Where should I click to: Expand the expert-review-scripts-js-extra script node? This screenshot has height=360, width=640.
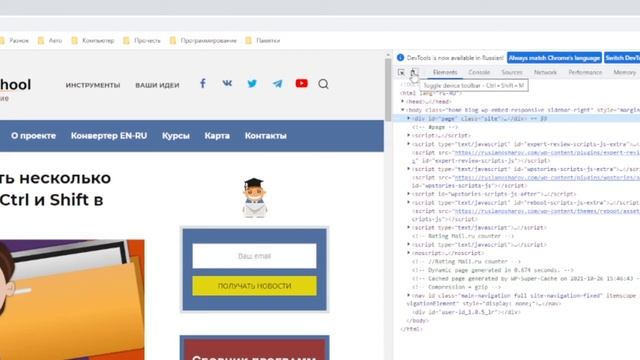coord(409,144)
